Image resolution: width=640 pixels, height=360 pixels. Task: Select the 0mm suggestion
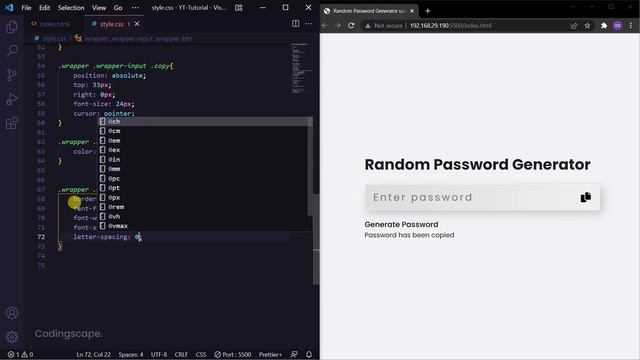coord(205,169)
